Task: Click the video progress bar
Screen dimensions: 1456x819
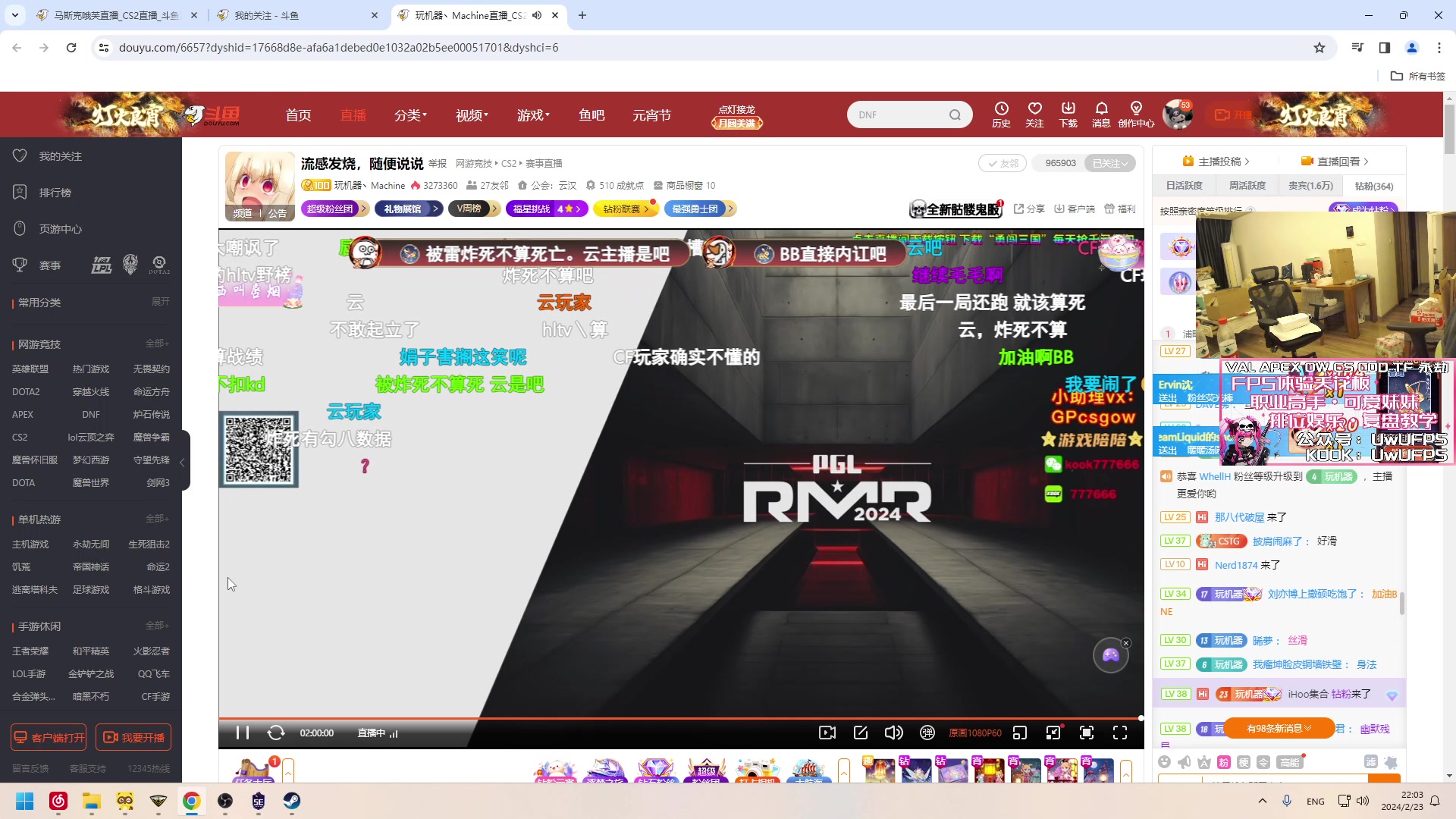Action: click(681, 717)
